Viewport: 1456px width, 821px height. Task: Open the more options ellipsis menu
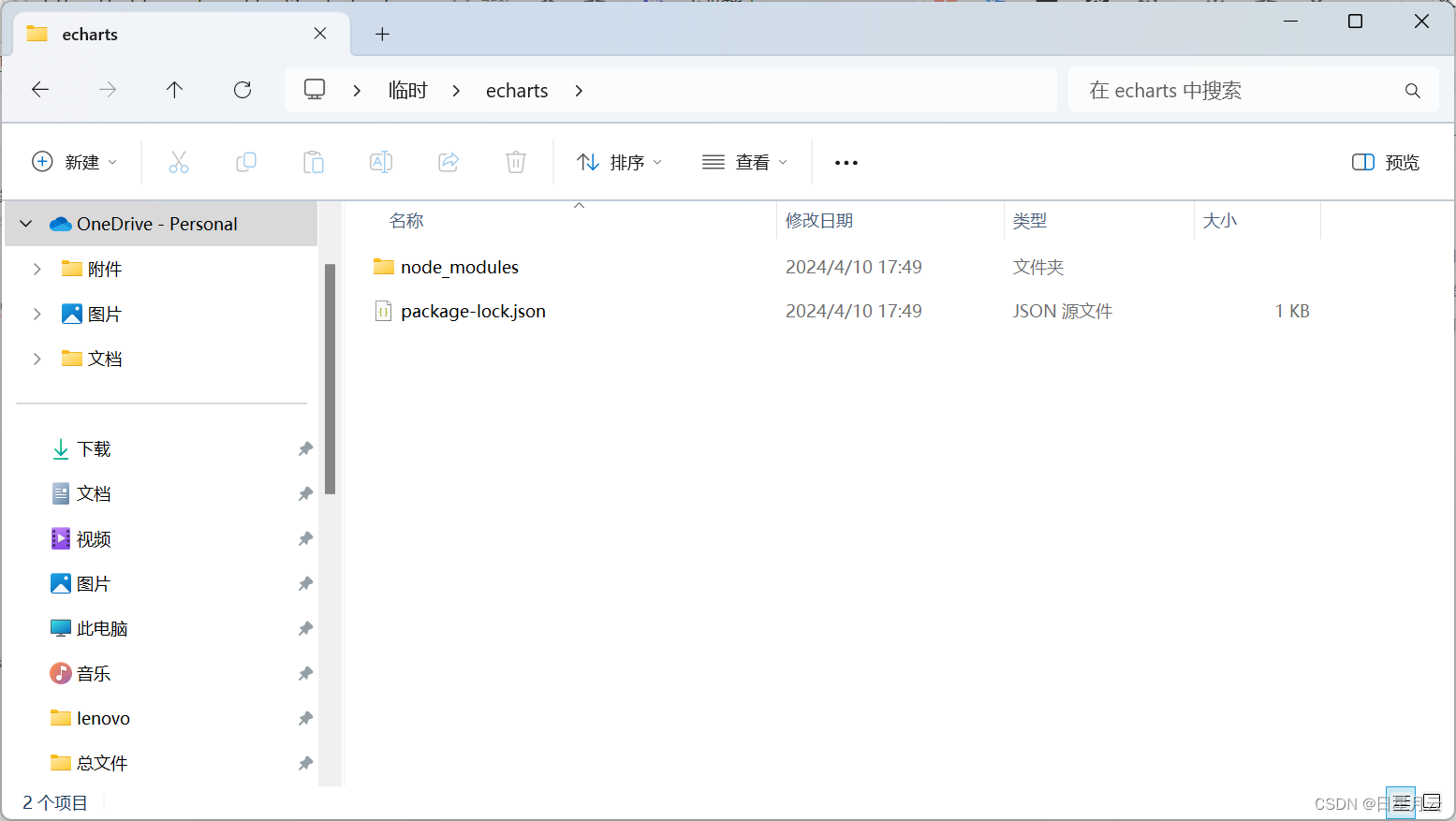(846, 162)
